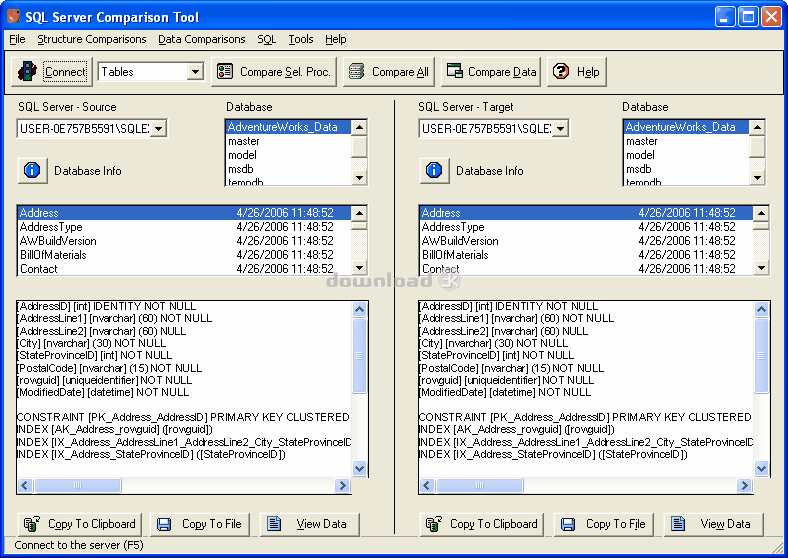The image size is (788, 558).
Task: Click the Compare Data label
Action: 502,72
